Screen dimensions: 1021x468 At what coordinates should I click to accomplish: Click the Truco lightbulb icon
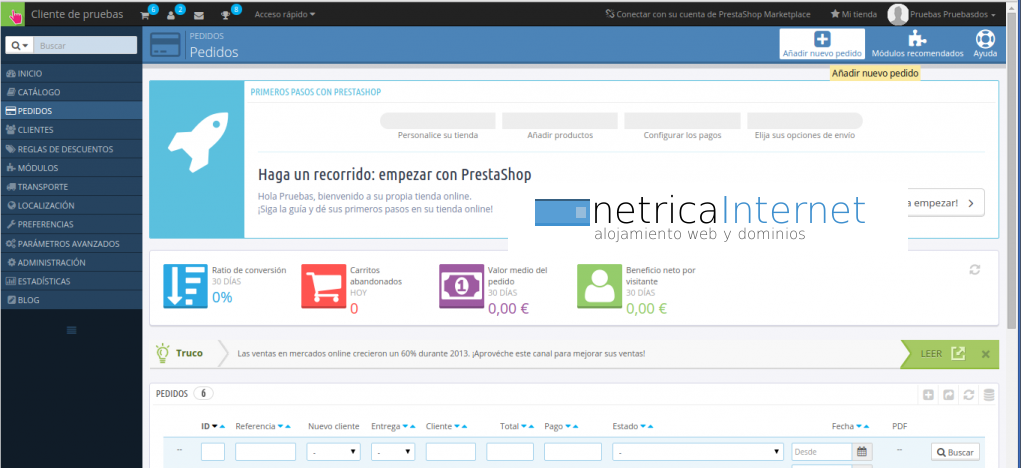(x=162, y=353)
